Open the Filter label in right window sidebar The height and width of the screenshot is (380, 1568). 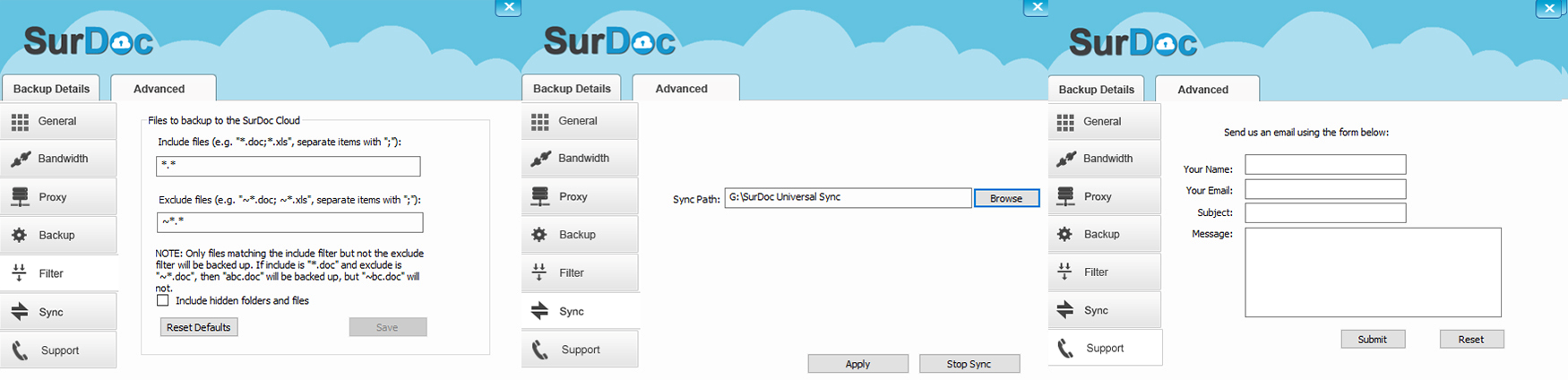pos(1096,272)
